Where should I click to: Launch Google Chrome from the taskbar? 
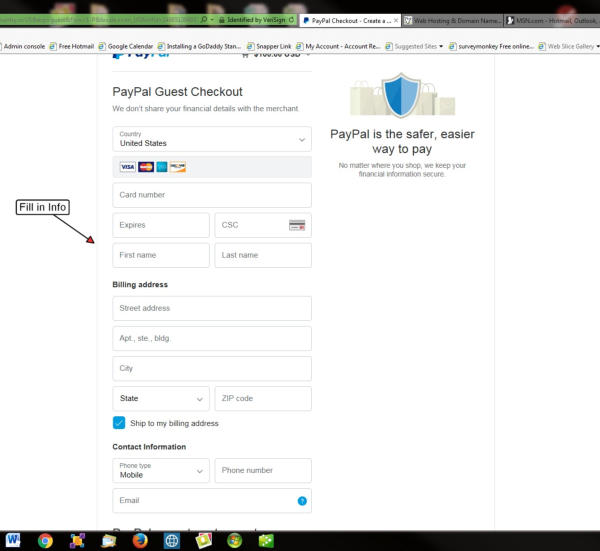(x=45, y=540)
